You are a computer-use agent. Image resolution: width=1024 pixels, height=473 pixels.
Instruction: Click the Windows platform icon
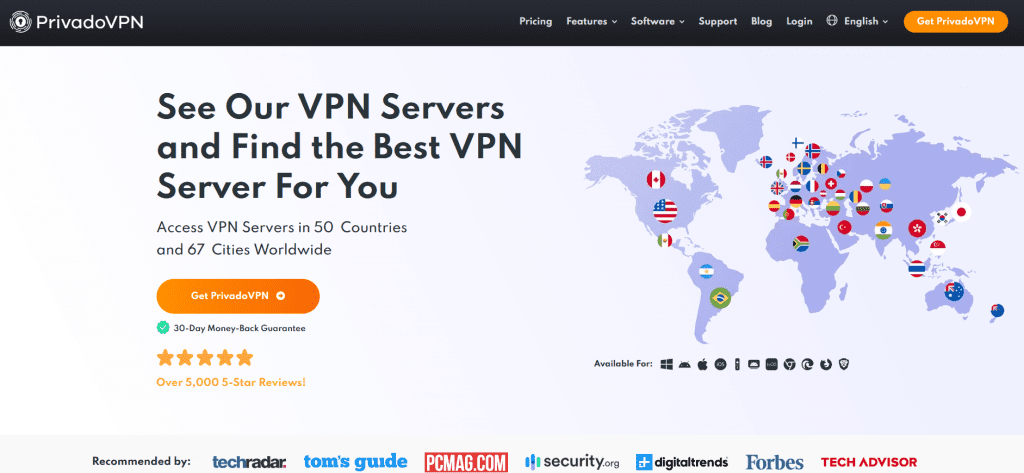(667, 364)
